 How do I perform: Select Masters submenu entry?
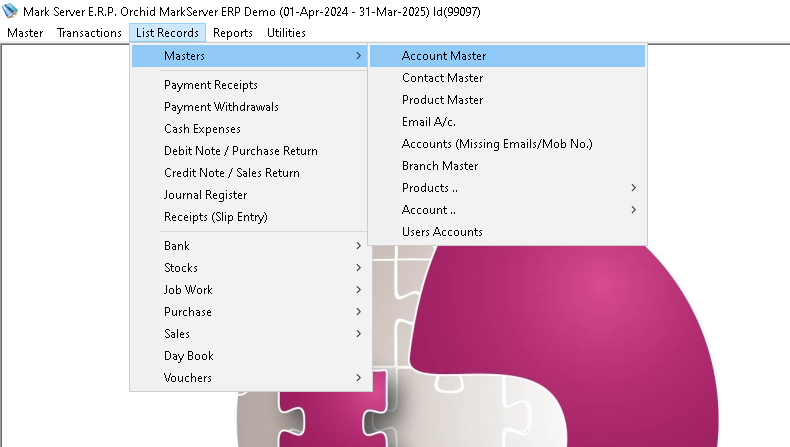click(x=249, y=56)
